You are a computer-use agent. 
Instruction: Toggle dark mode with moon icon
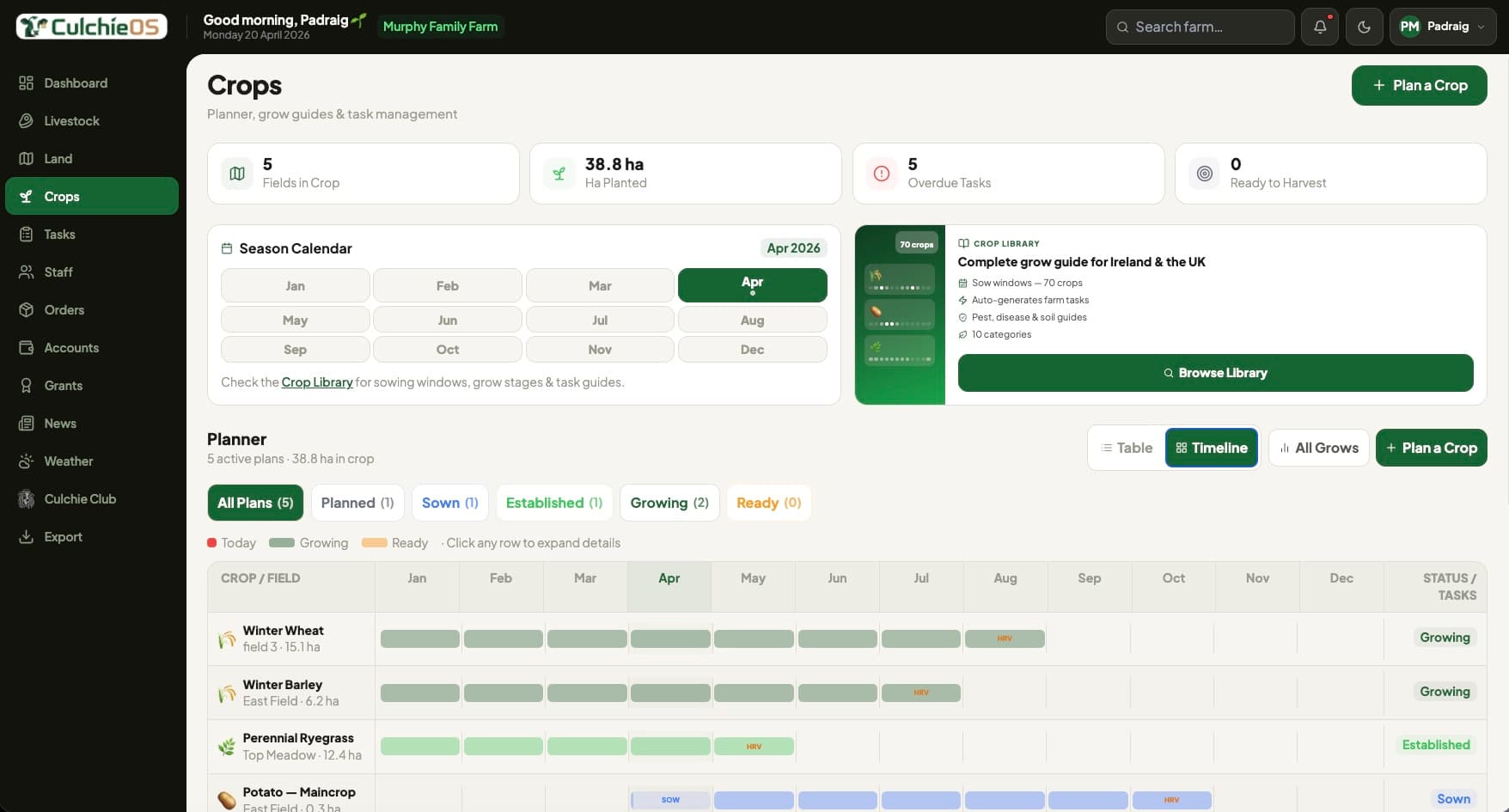point(1364,27)
